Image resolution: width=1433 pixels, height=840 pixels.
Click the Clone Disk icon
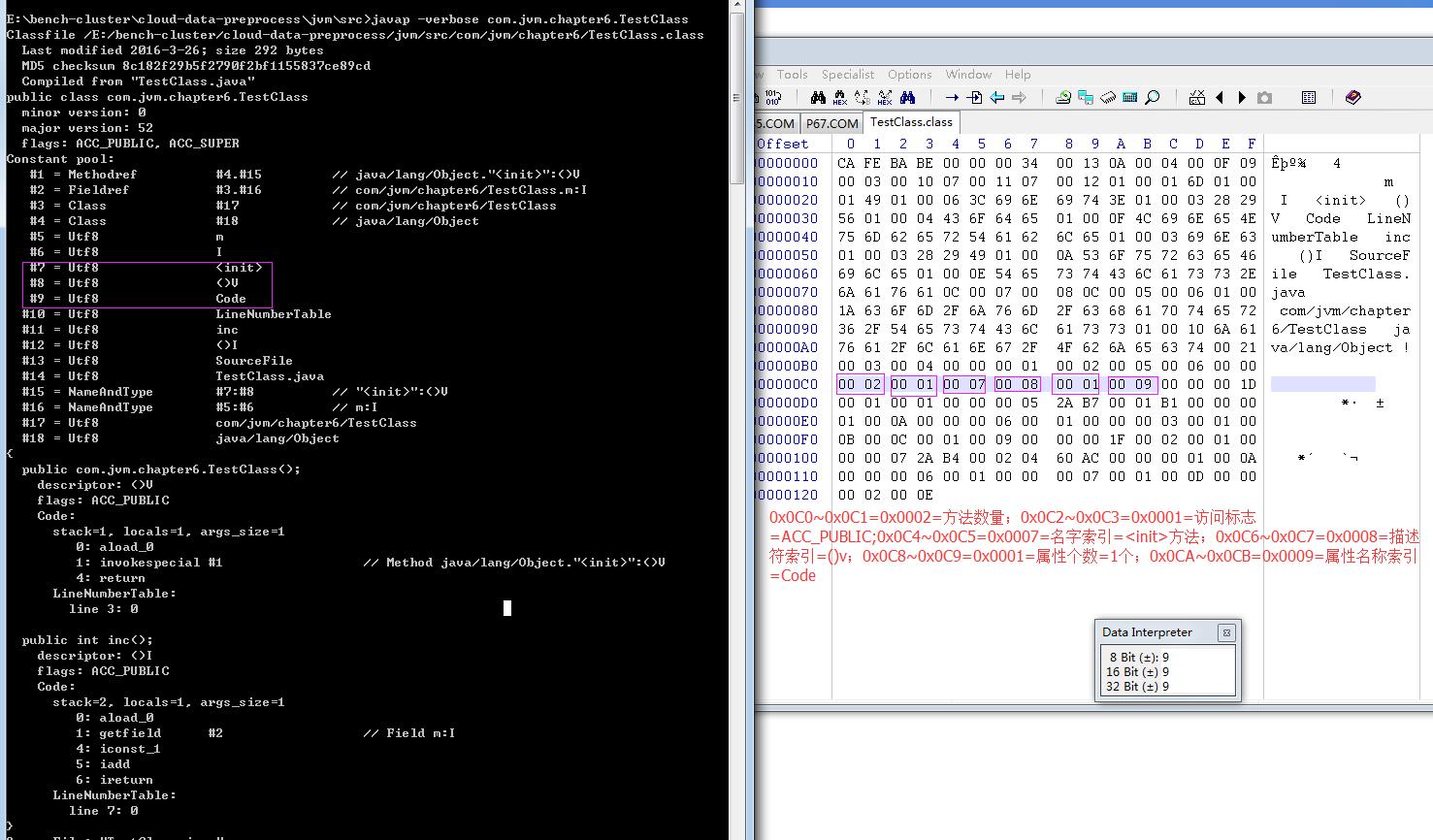pyautogui.click(x=1086, y=97)
